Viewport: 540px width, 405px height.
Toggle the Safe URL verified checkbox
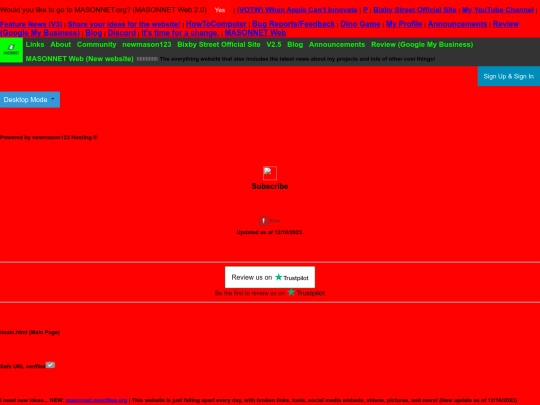50,365
